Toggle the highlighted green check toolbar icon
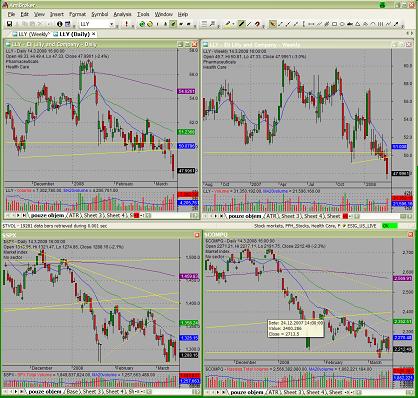Image resolution: width=418 pixels, height=398 pixels. [173, 24]
